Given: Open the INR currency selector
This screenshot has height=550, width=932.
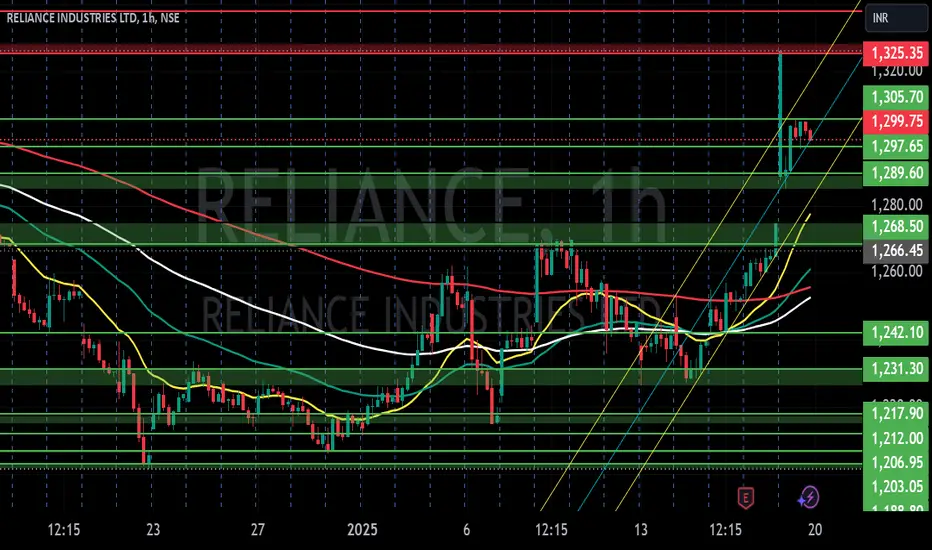Looking at the screenshot, I should pyautogui.click(x=896, y=18).
